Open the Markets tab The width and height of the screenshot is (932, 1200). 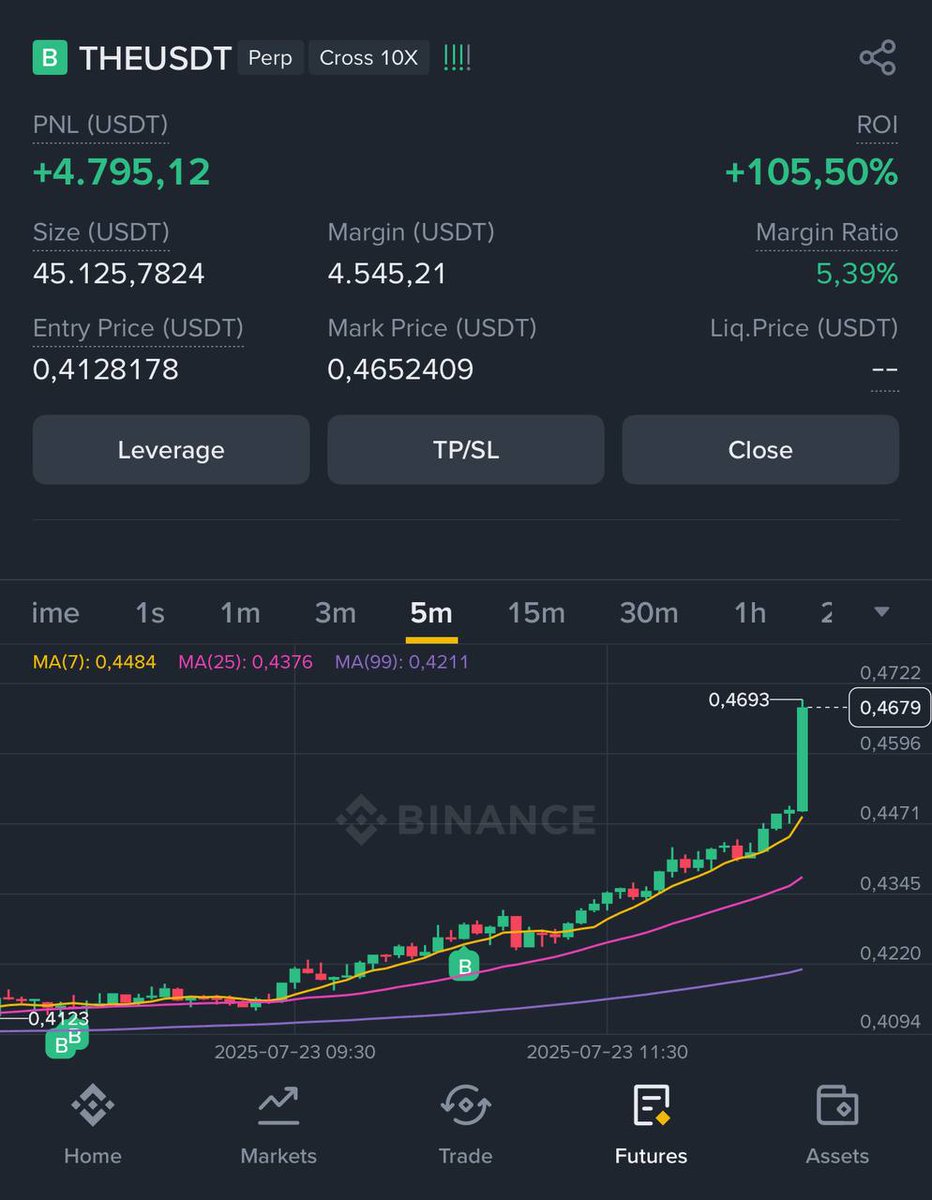pos(278,1126)
